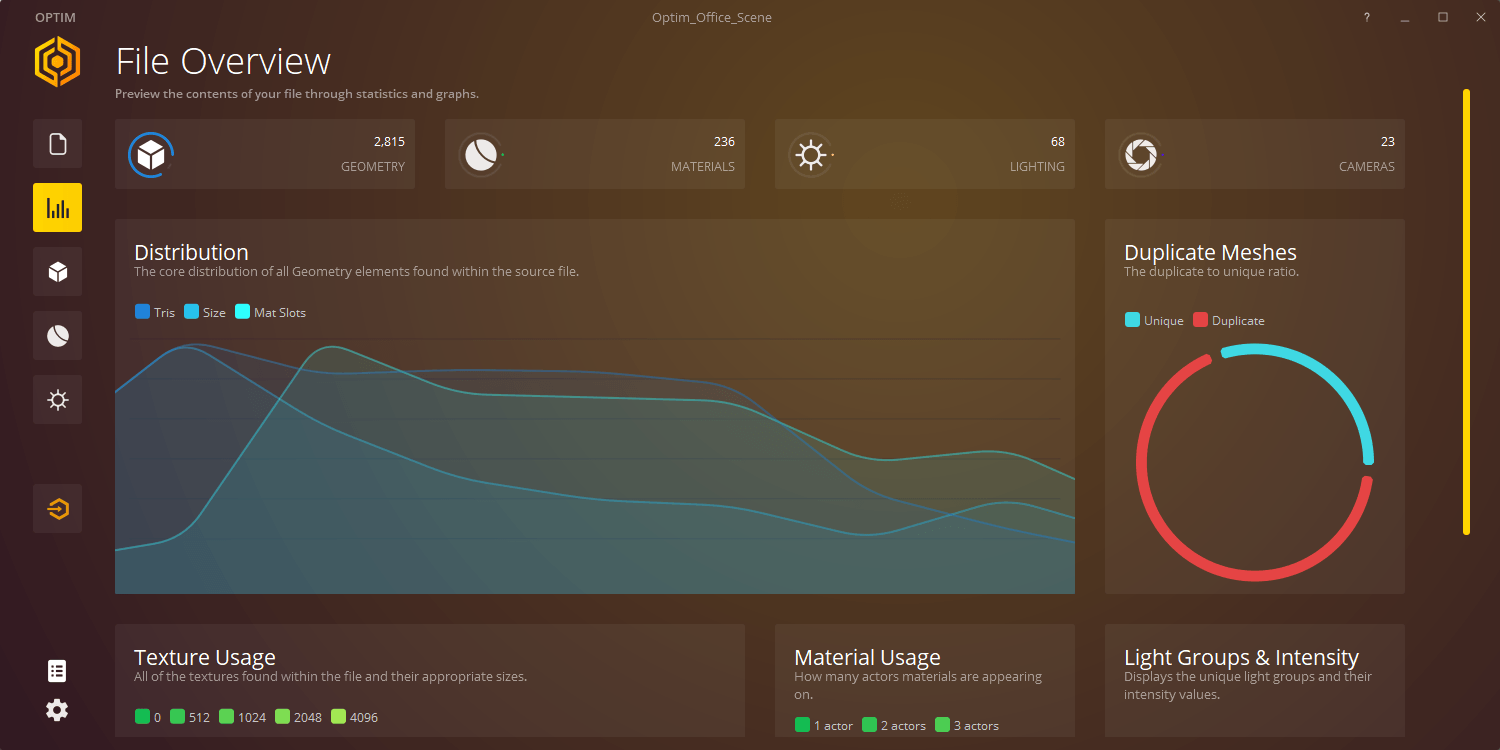Screen dimensions: 1500x750
Task: Click the help question mark in the title bar
Action: point(1366,17)
